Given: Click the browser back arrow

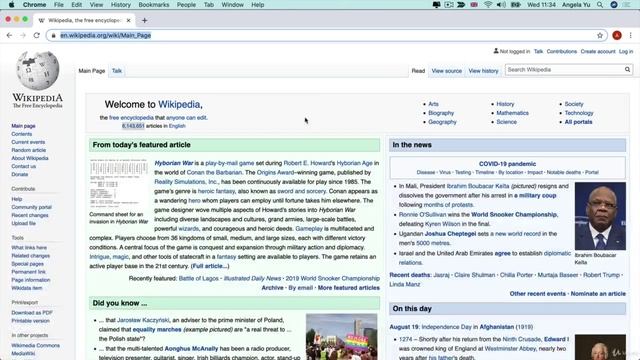Looking at the screenshot, I should [x=9, y=36].
